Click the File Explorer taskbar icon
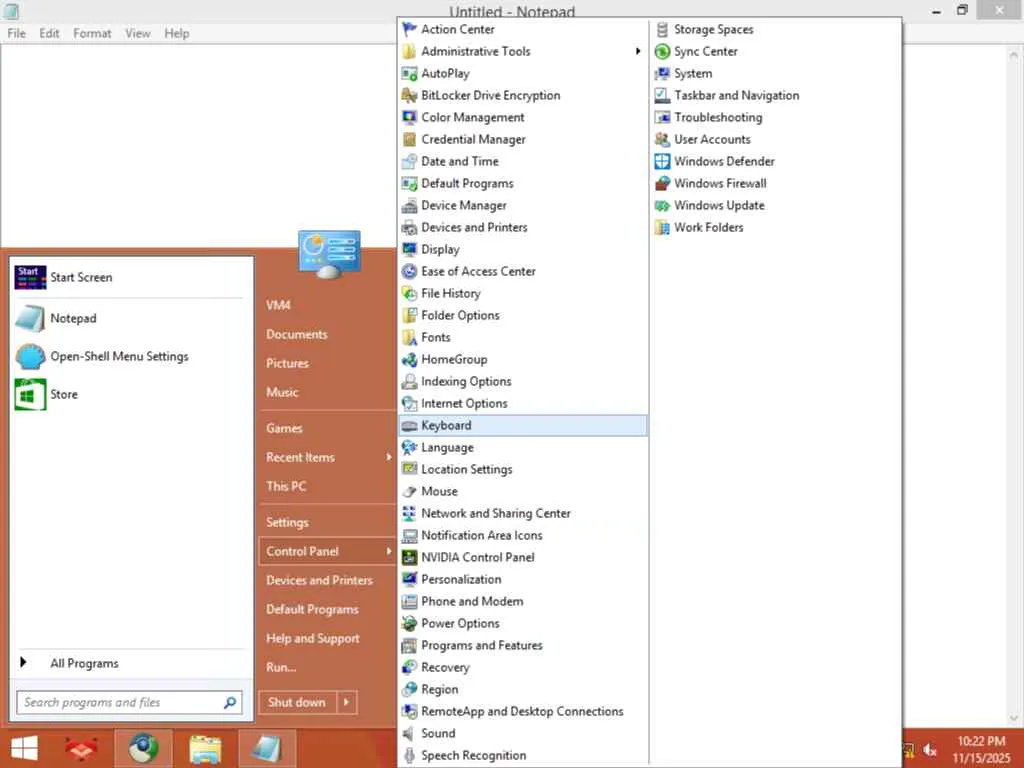Image resolution: width=1024 pixels, height=768 pixels. pos(205,748)
